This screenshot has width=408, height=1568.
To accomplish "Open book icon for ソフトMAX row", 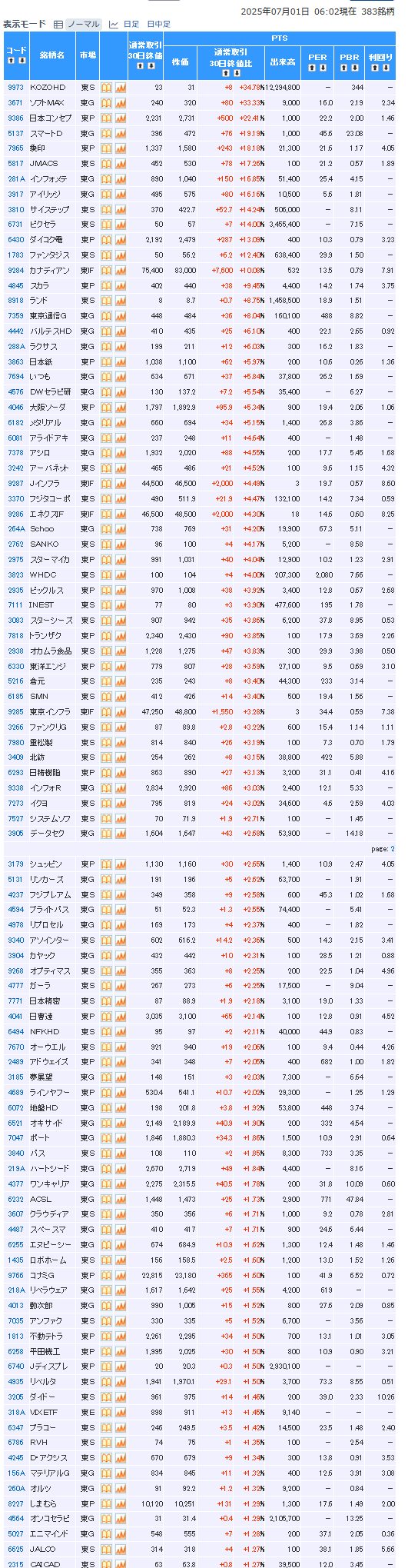I will (107, 103).
